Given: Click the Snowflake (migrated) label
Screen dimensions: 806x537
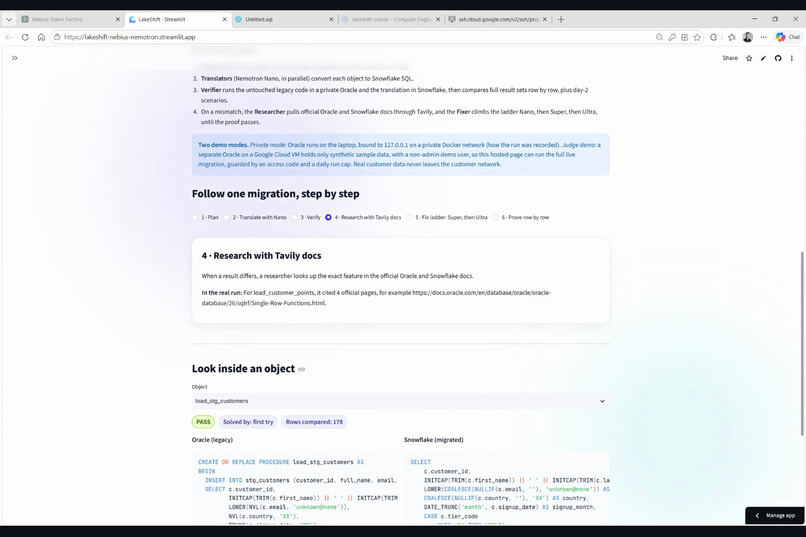Looking at the screenshot, I should click(433, 440).
